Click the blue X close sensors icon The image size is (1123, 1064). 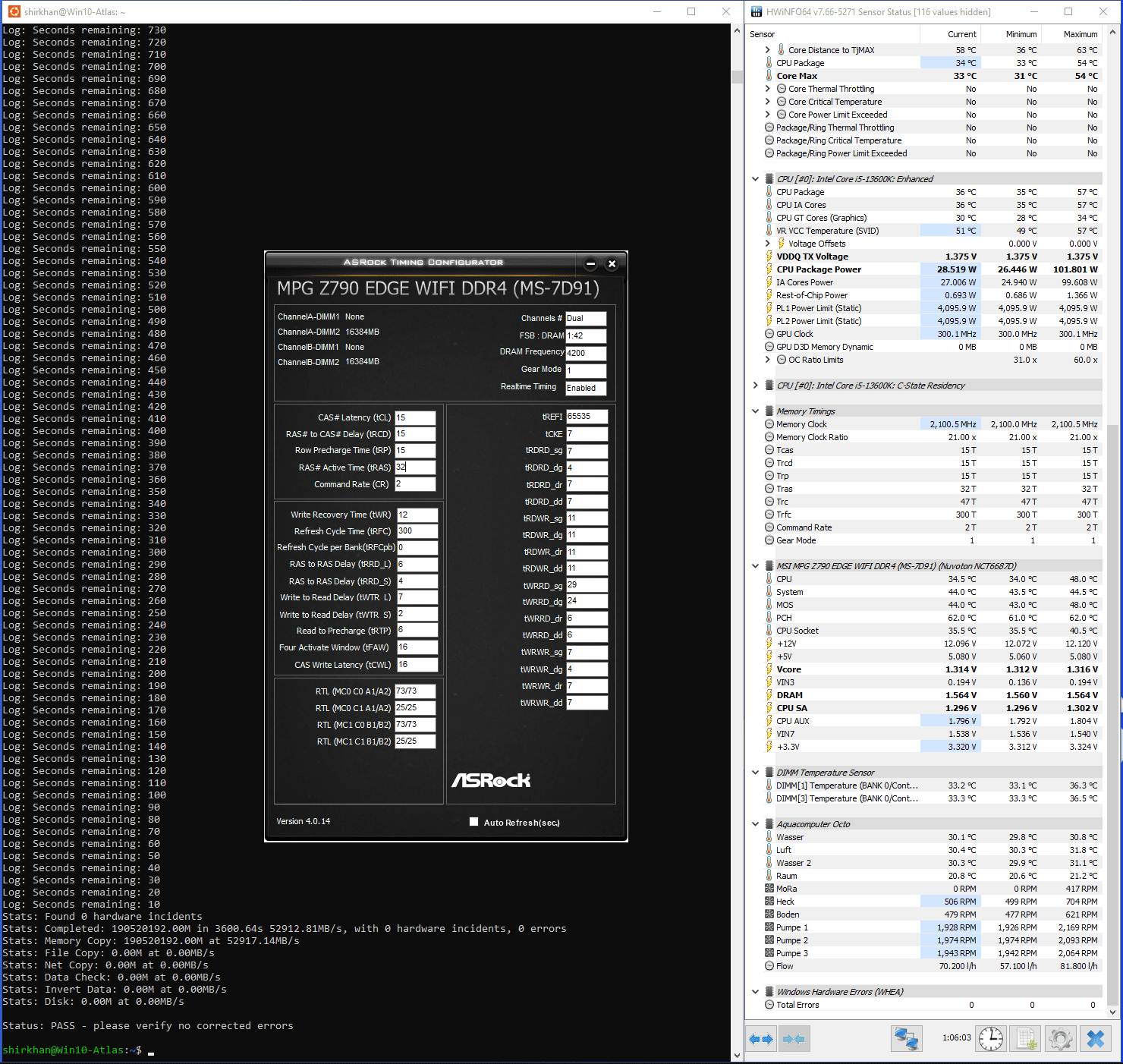(x=1096, y=1038)
